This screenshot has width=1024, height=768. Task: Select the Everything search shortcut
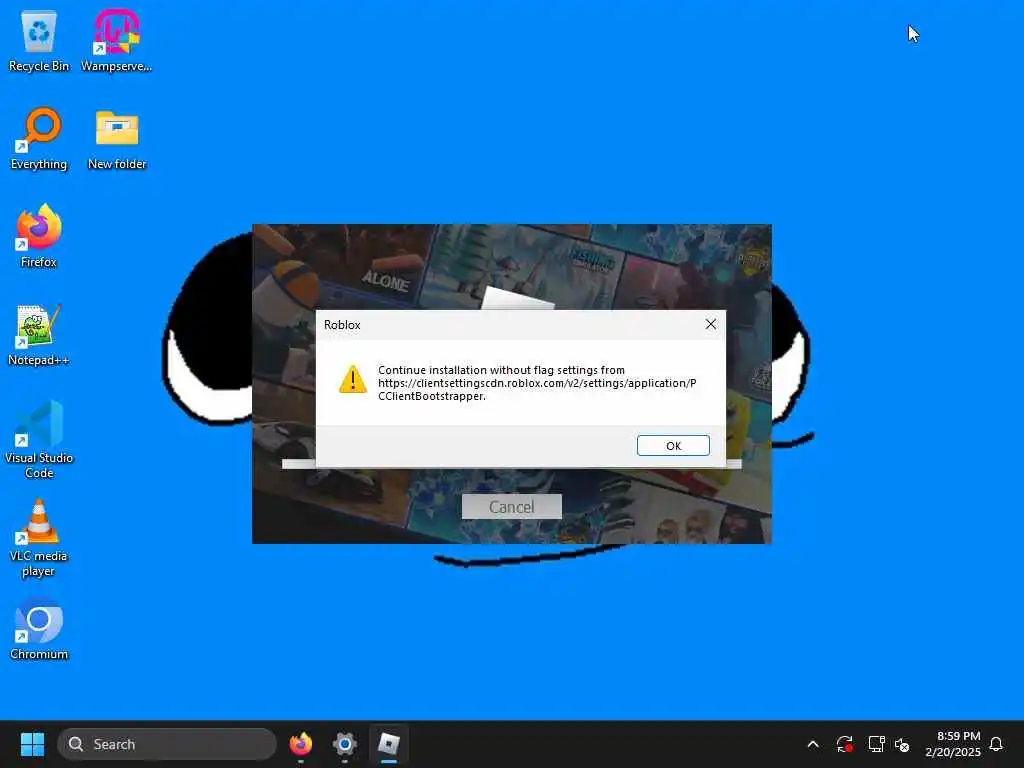(39, 138)
